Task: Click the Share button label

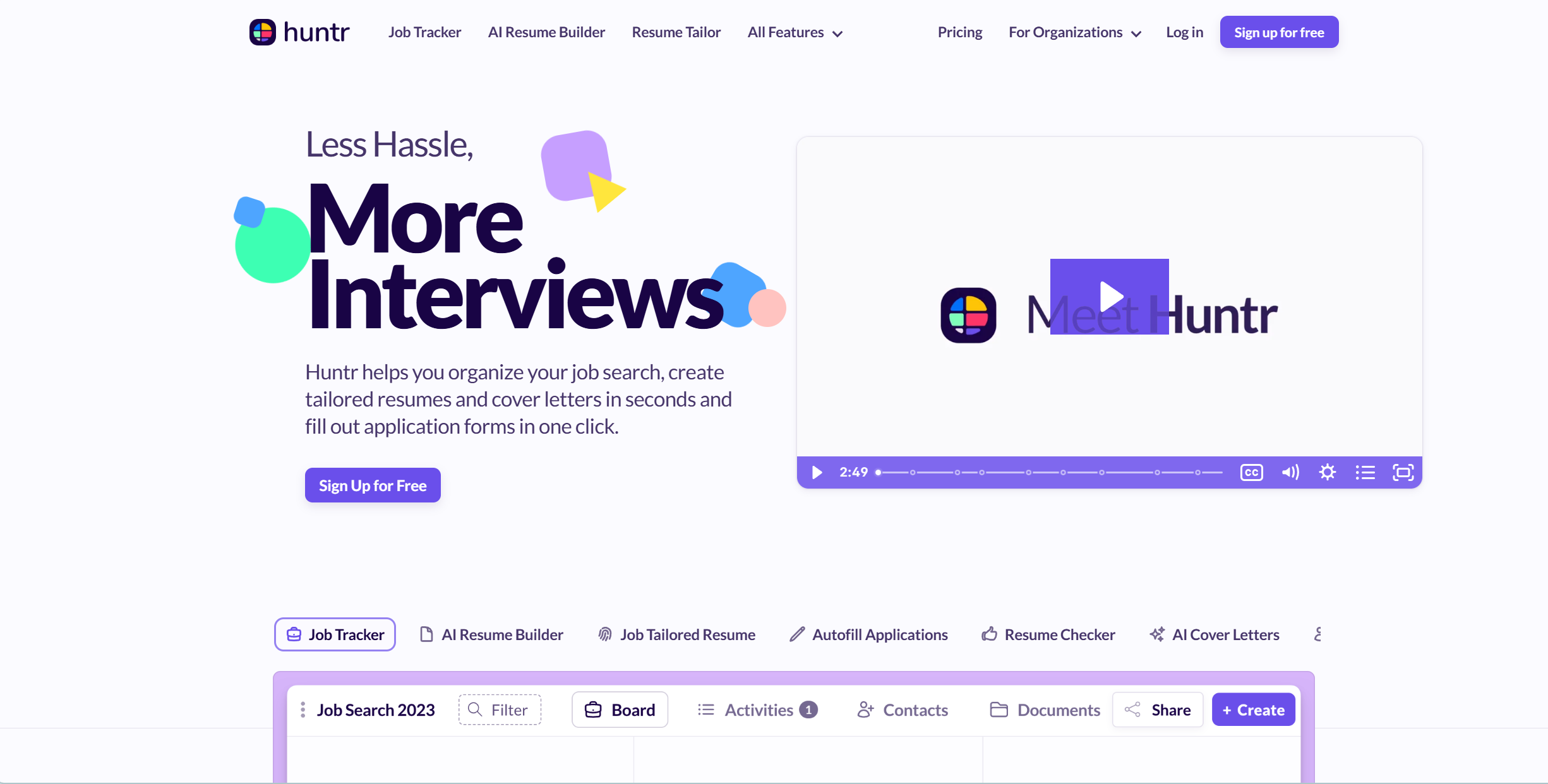Action: pyautogui.click(x=1171, y=710)
